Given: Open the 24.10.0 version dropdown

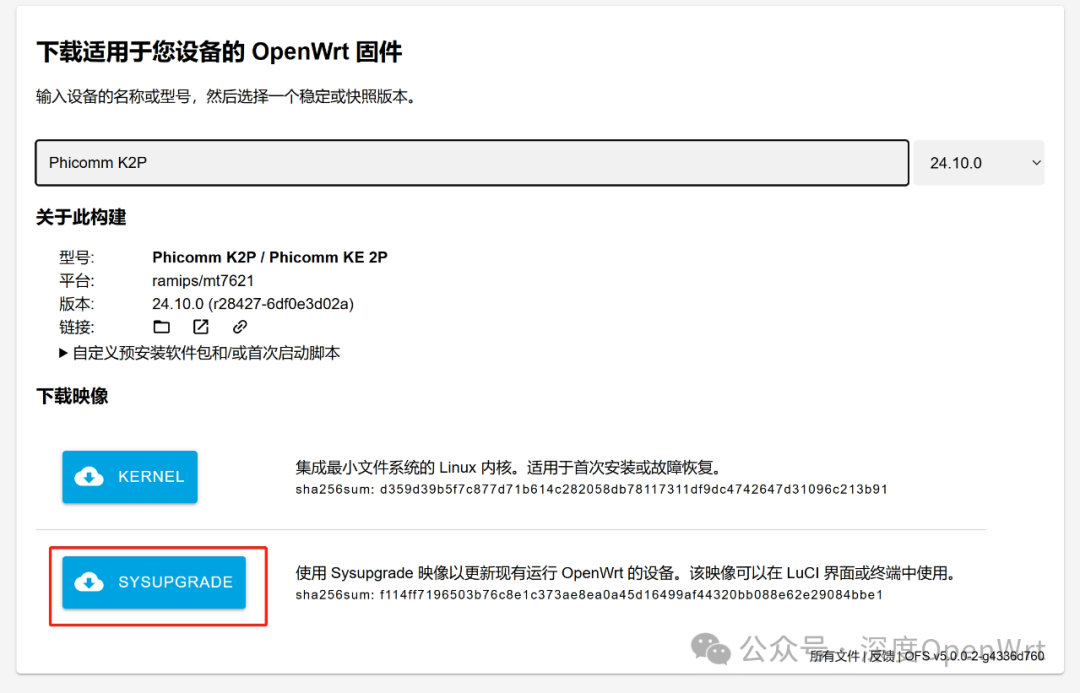Looking at the screenshot, I should click(978, 163).
